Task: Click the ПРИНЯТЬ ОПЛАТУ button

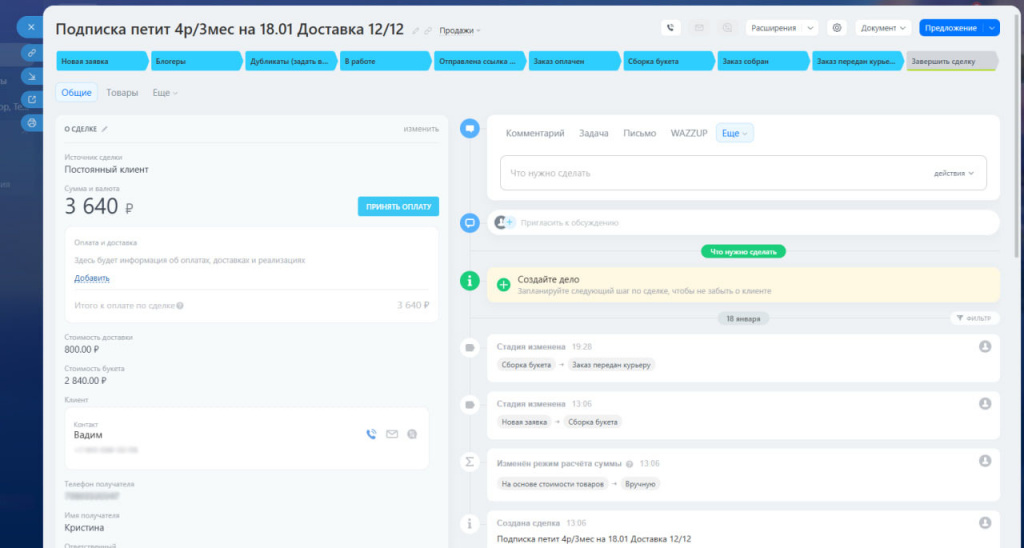Action: point(398,206)
